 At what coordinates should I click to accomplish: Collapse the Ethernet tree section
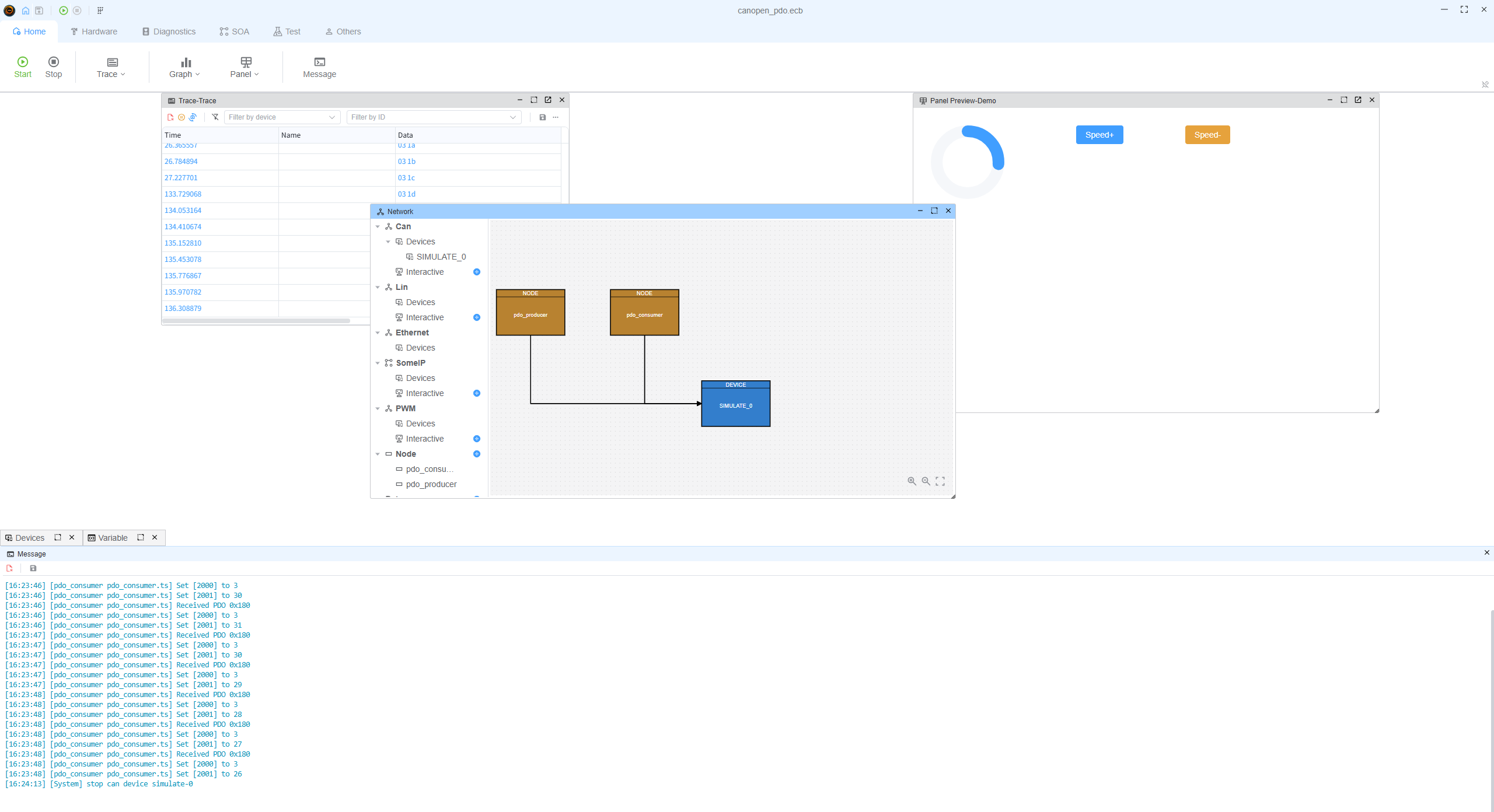[x=378, y=332]
